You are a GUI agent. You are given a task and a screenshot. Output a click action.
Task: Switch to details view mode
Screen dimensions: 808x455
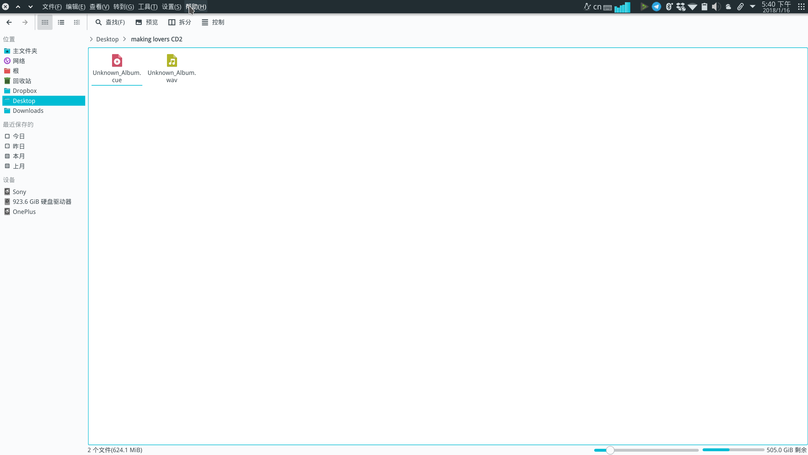coord(77,22)
